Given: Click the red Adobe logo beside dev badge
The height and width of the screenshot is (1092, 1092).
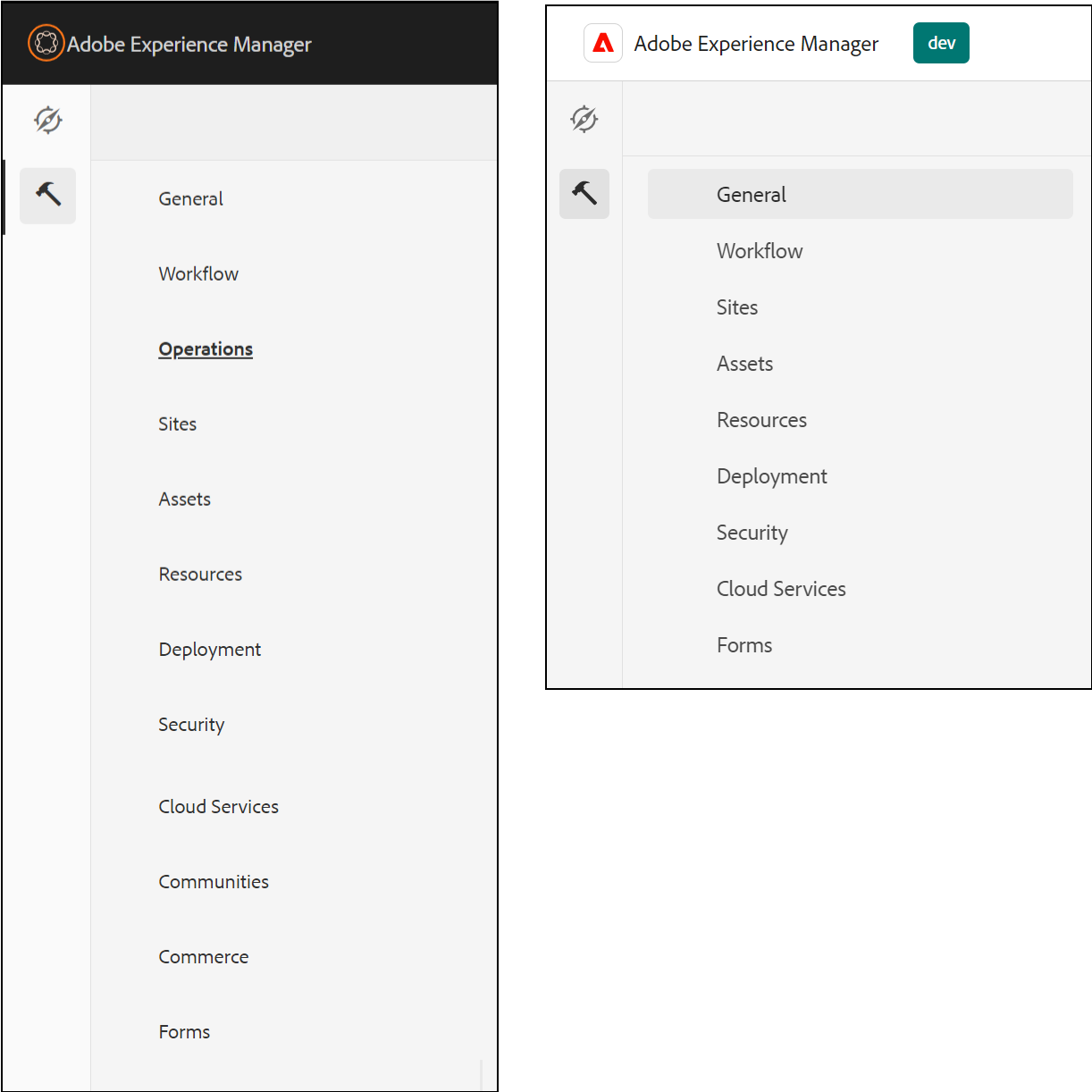Looking at the screenshot, I should click(x=603, y=43).
